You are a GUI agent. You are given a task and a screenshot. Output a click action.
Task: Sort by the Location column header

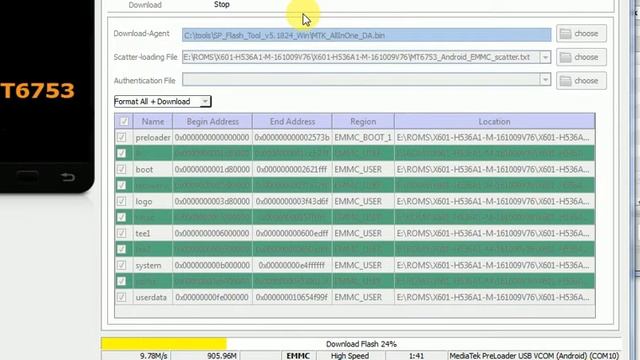494,122
